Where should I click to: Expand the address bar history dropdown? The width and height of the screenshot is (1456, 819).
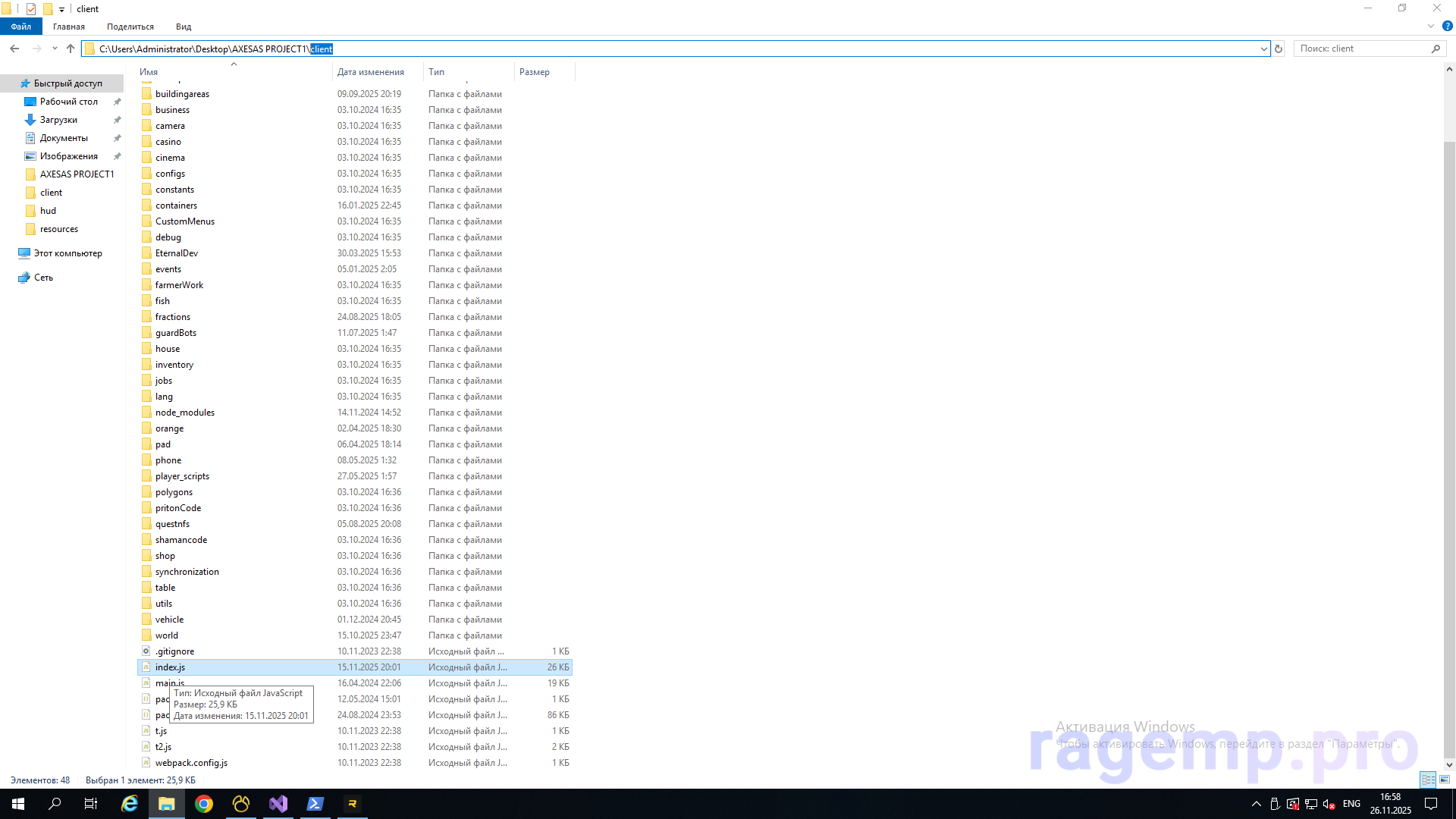pos(1263,49)
